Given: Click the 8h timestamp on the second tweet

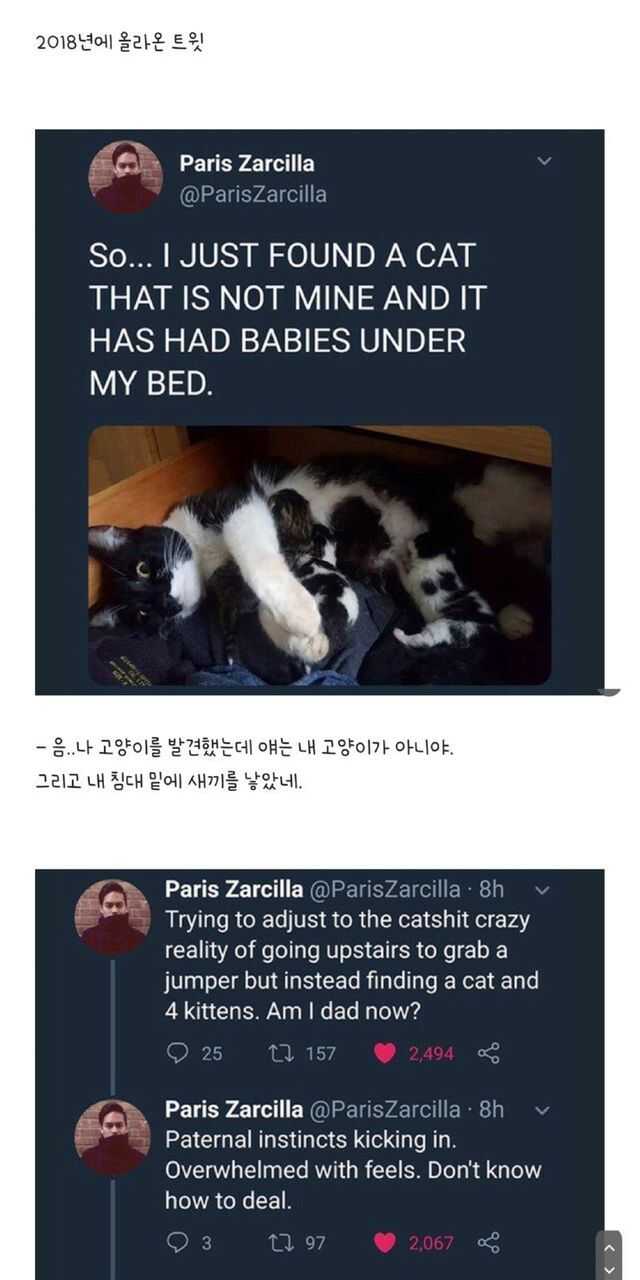Looking at the screenshot, I should (491, 889).
